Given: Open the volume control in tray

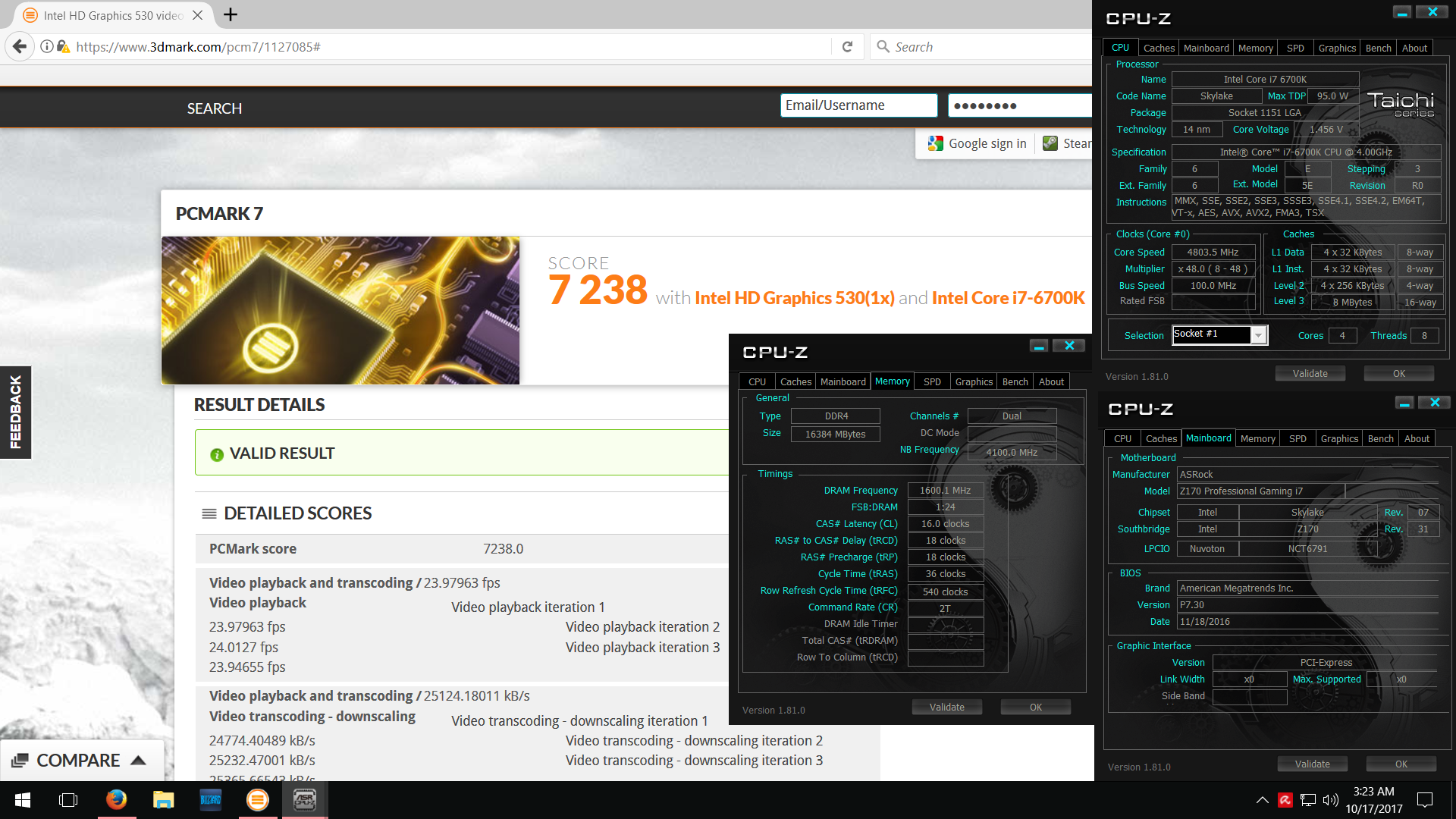Looking at the screenshot, I should pos(1330,799).
